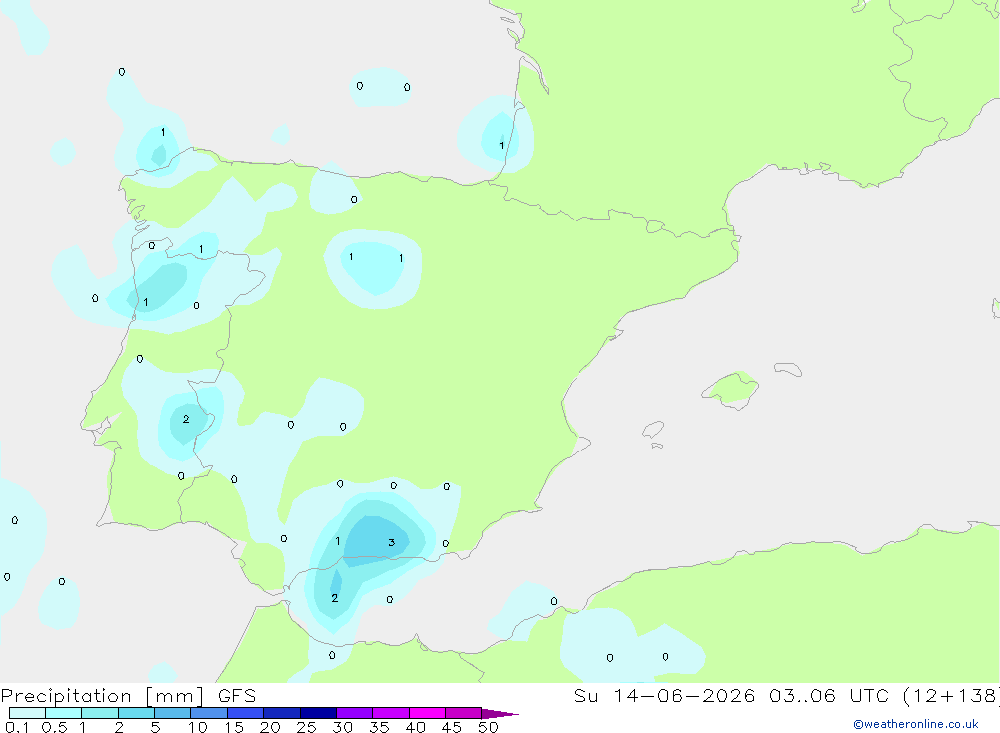
Task: Click the '(12+138)' forecast offset text
Action: (952, 695)
